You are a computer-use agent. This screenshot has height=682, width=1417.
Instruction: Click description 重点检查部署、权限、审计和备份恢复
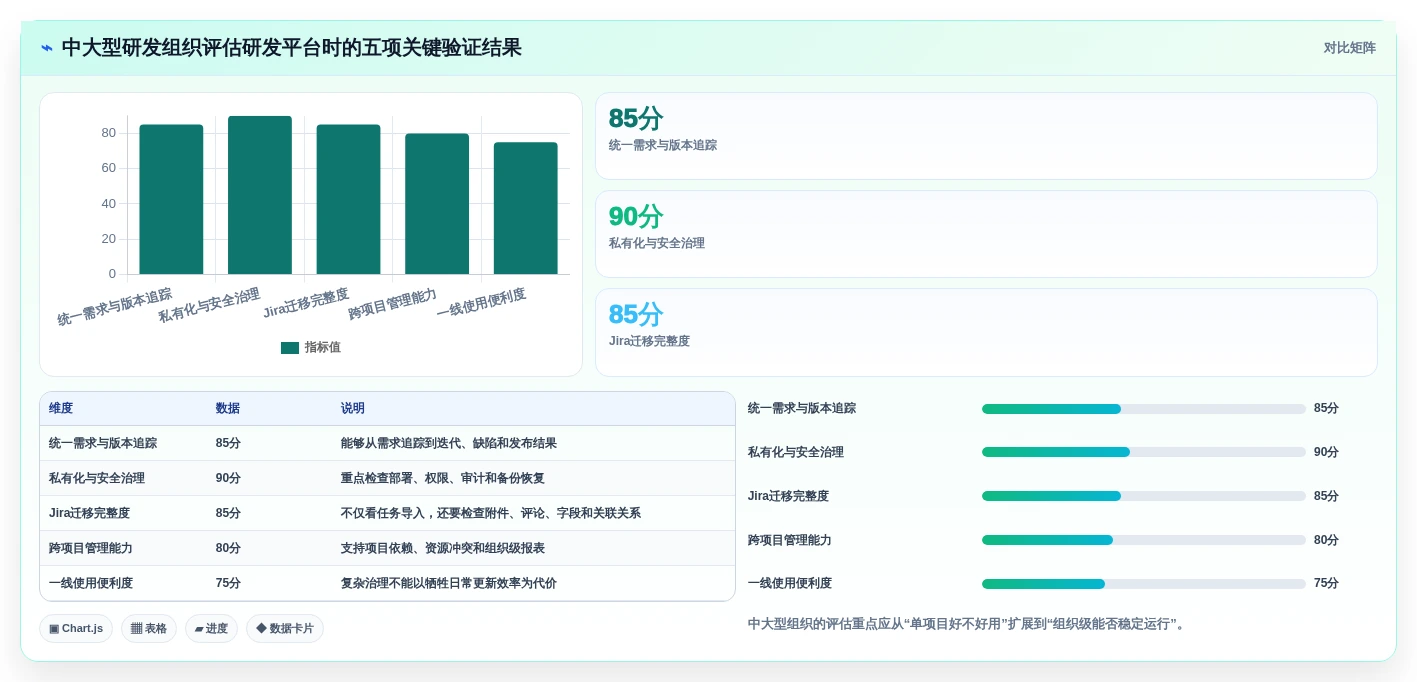(443, 479)
